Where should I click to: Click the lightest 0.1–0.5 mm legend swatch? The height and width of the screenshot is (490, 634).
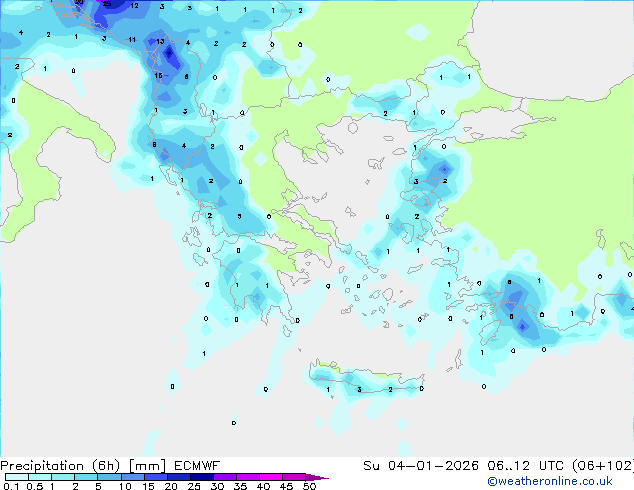[x=17, y=477]
